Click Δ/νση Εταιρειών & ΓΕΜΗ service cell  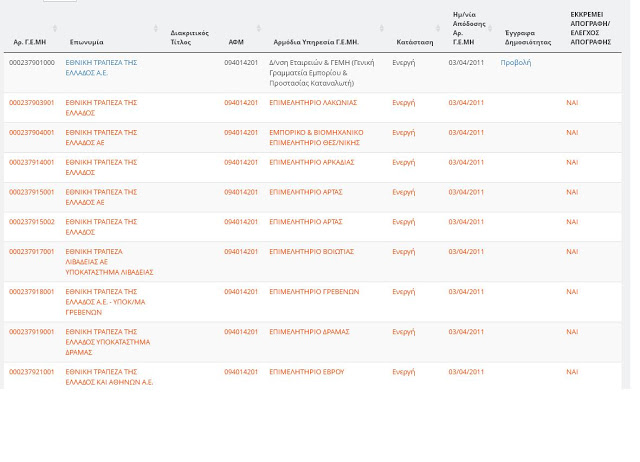coord(322,73)
